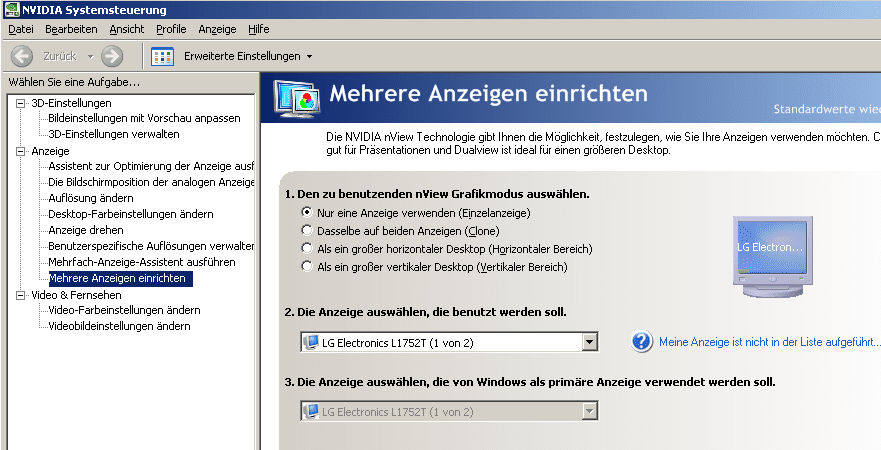Select Mehrfach-Anzeige-Assistent ausführen item

[x=142, y=262]
